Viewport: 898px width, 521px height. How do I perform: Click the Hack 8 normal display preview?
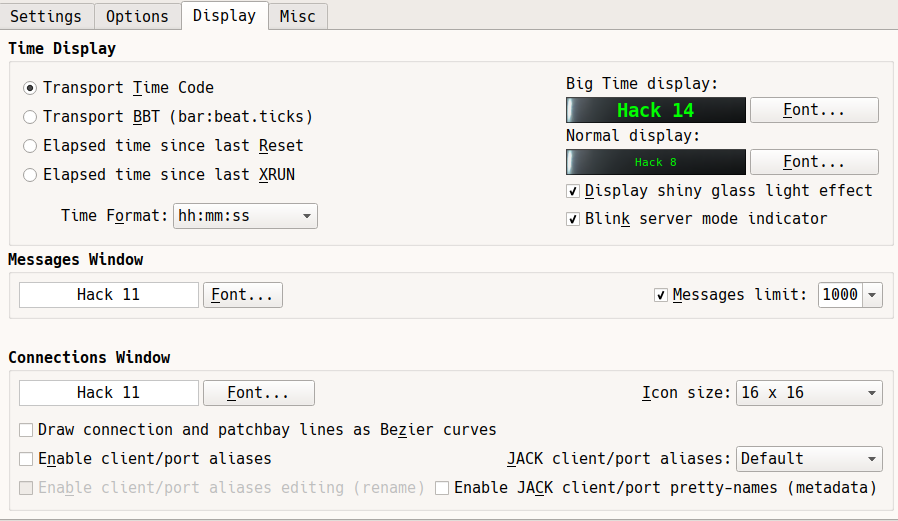pos(656,162)
